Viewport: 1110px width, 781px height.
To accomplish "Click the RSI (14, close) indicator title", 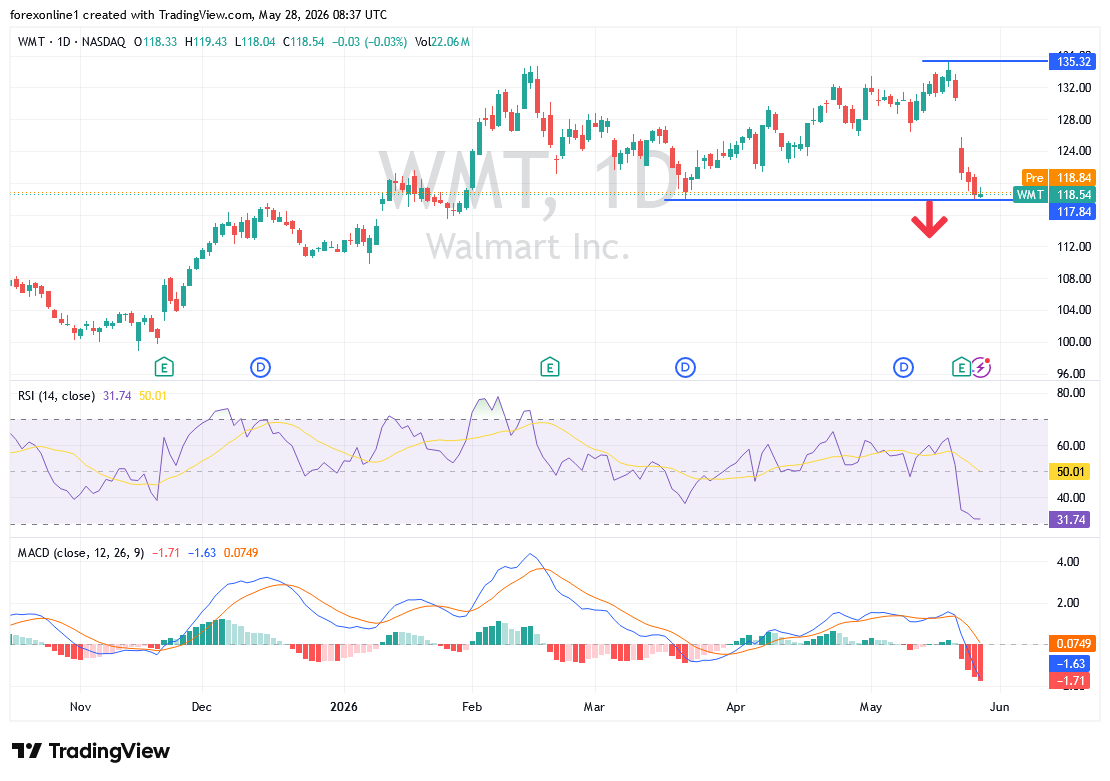I will click(57, 396).
